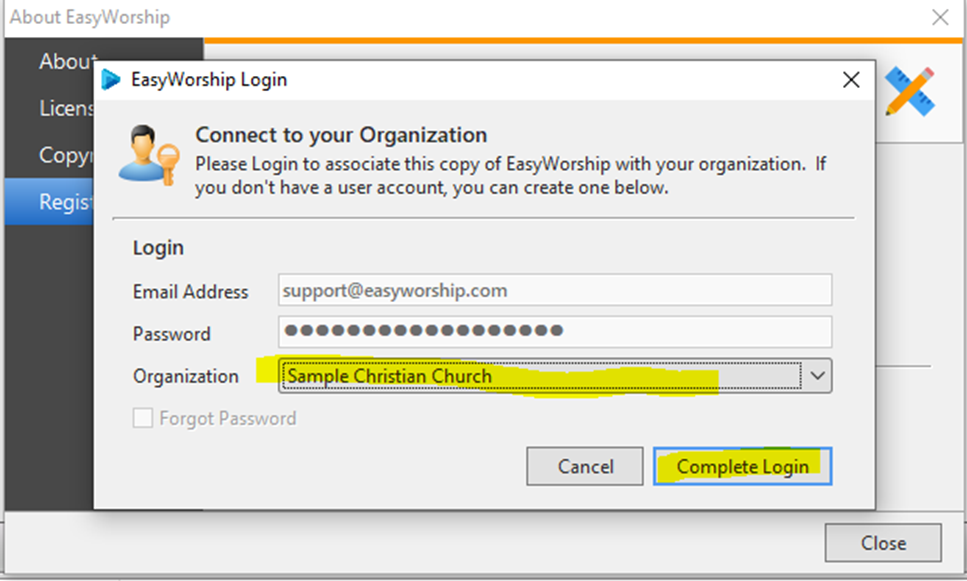Focus the Email Address field
The width and height of the screenshot is (967, 581).
coord(555,290)
